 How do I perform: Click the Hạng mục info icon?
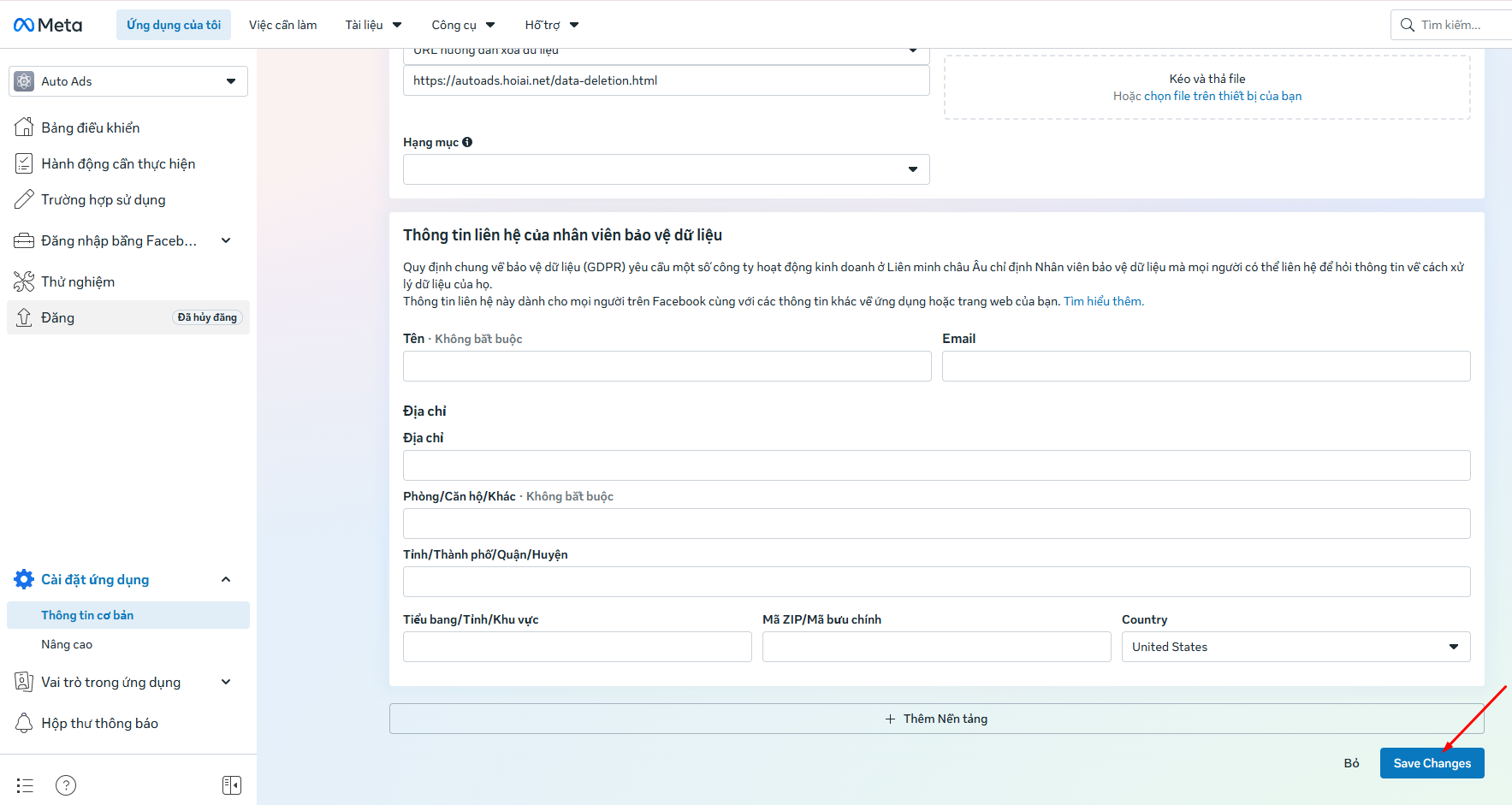(x=467, y=142)
